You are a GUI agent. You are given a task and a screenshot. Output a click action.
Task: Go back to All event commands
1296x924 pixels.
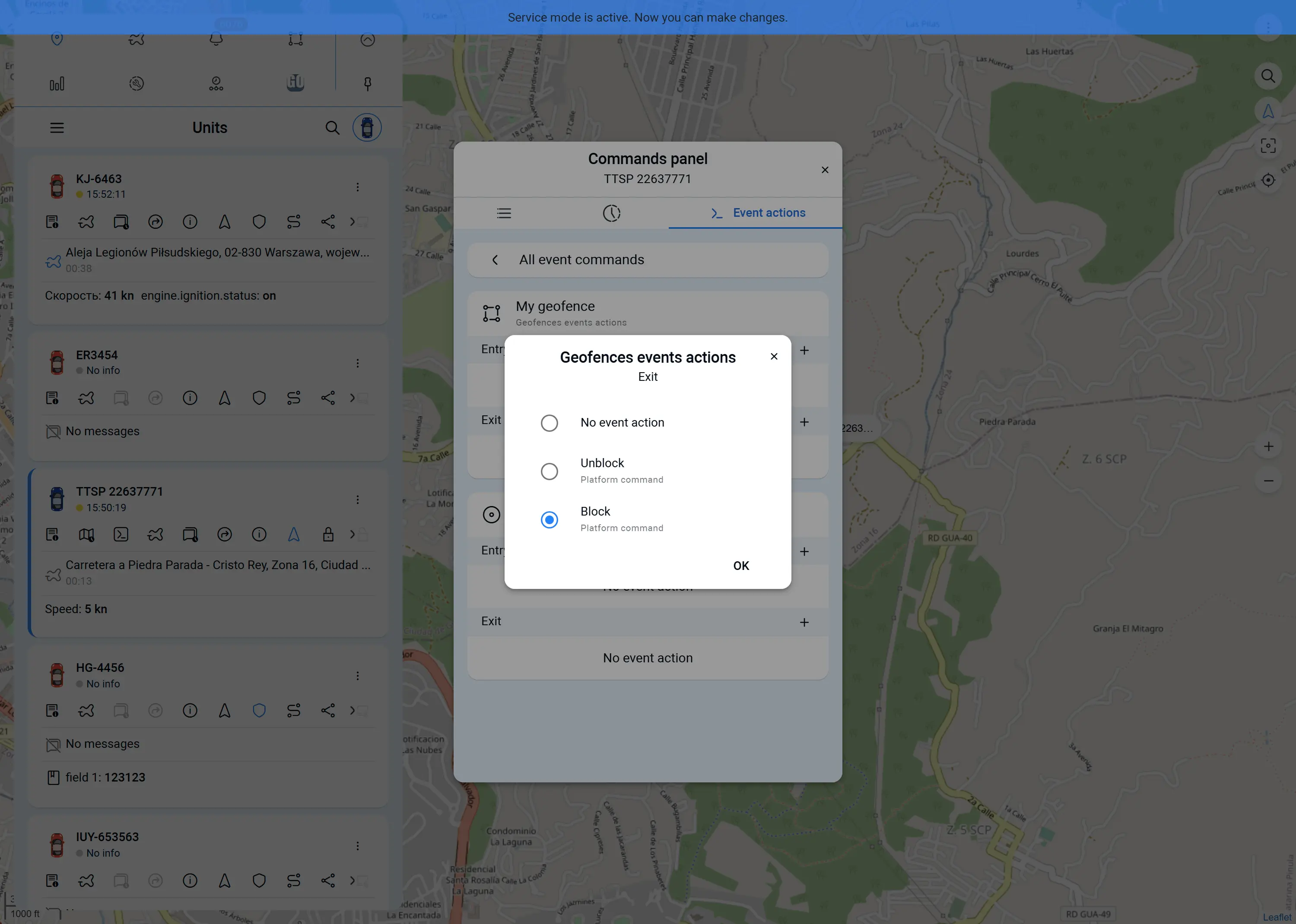point(495,260)
